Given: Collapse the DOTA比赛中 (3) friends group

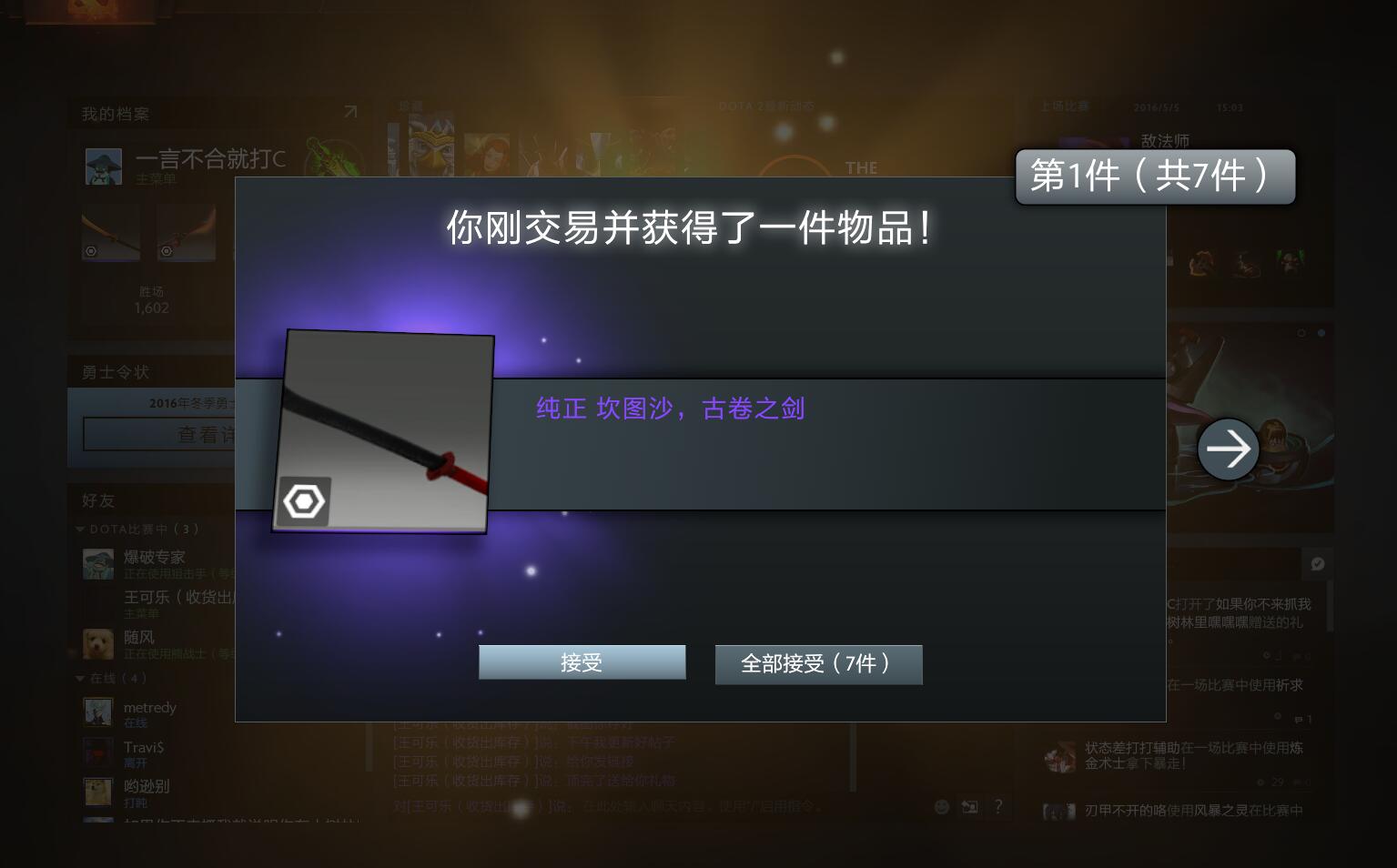Looking at the screenshot, I should click(80, 529).
